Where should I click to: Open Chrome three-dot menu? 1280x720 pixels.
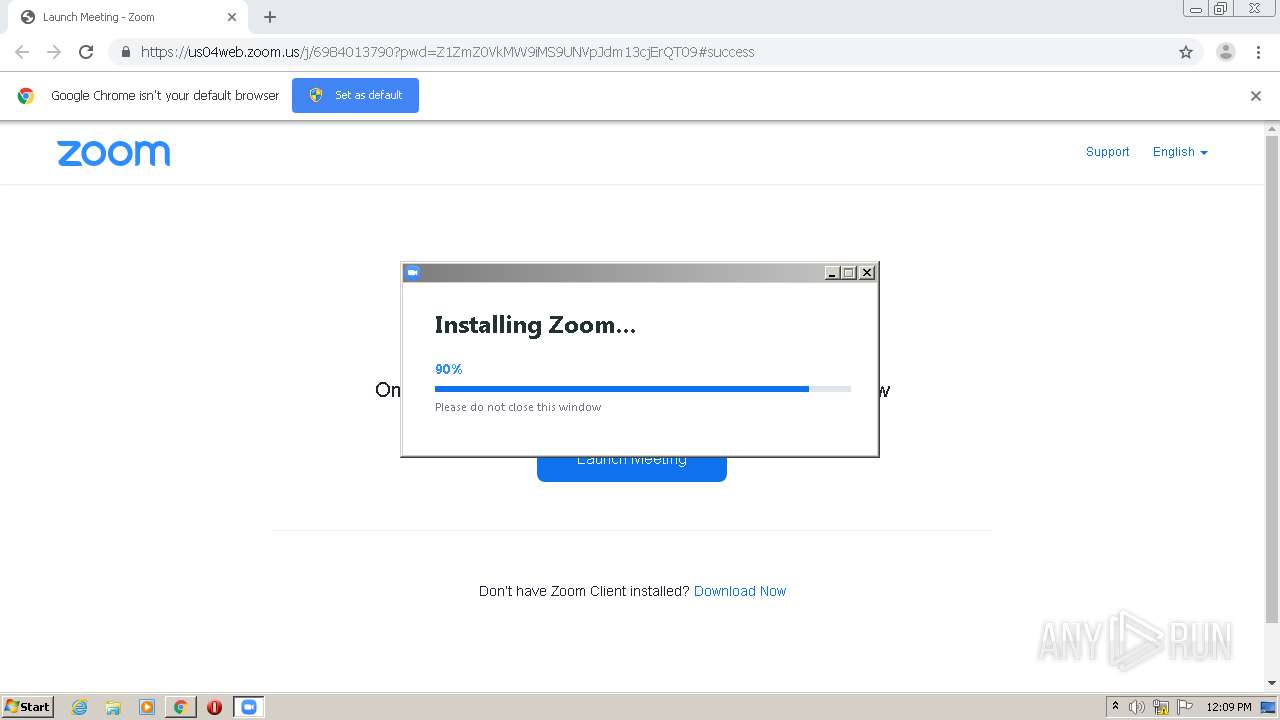point(1258,52)
